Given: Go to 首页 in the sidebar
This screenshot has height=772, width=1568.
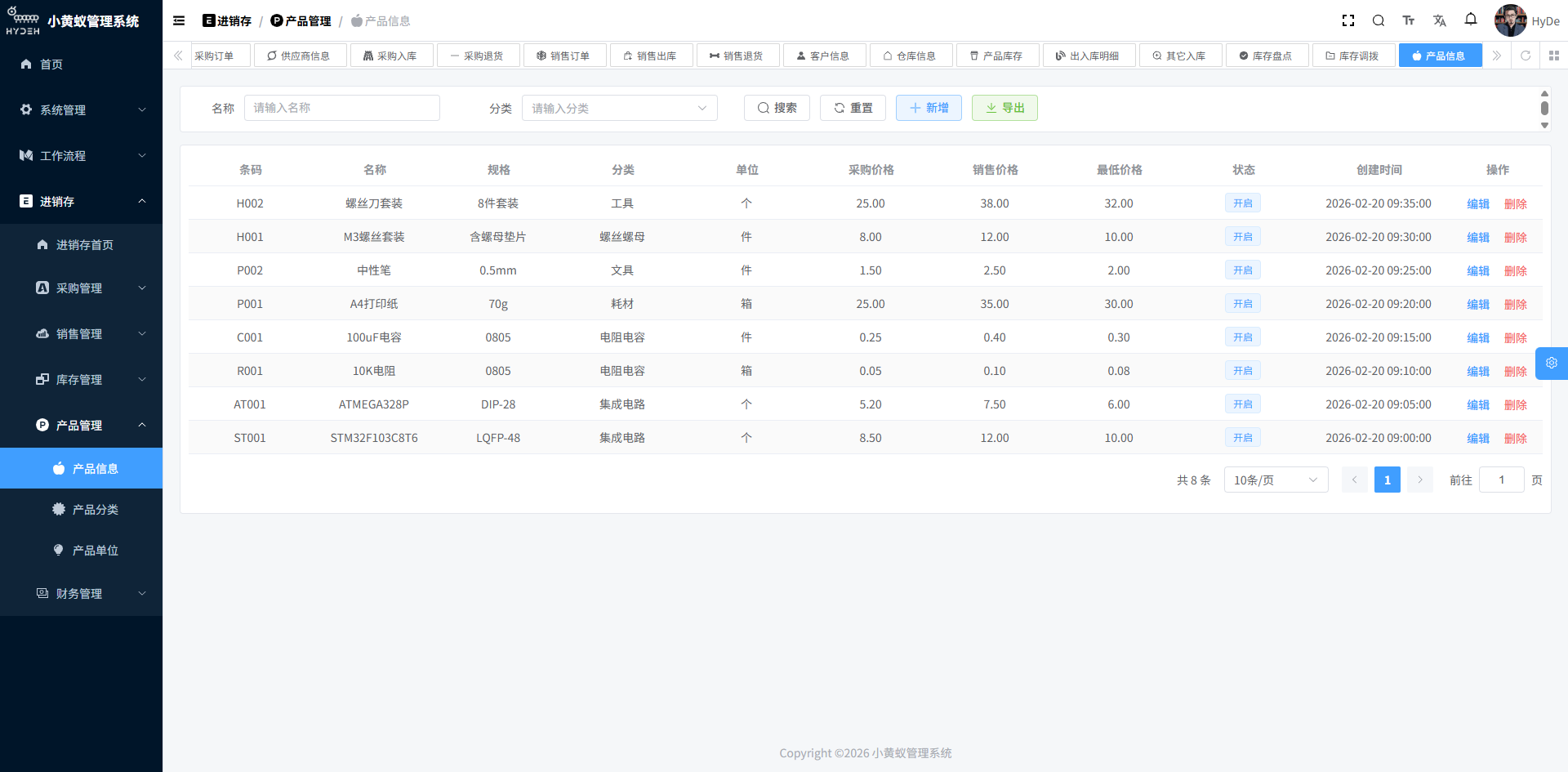Looking at the screenshot, I should 81,64.
